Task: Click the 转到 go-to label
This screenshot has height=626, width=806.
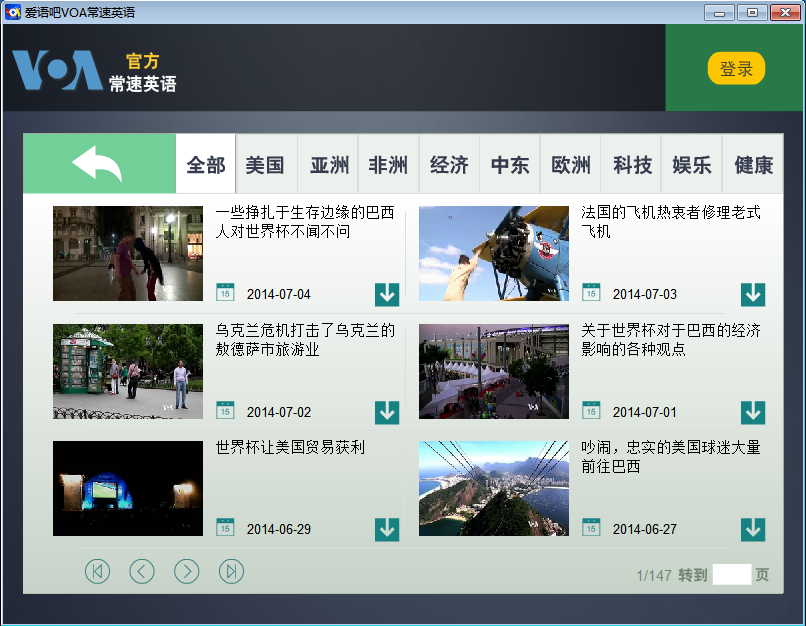Action: coord(693,575)
